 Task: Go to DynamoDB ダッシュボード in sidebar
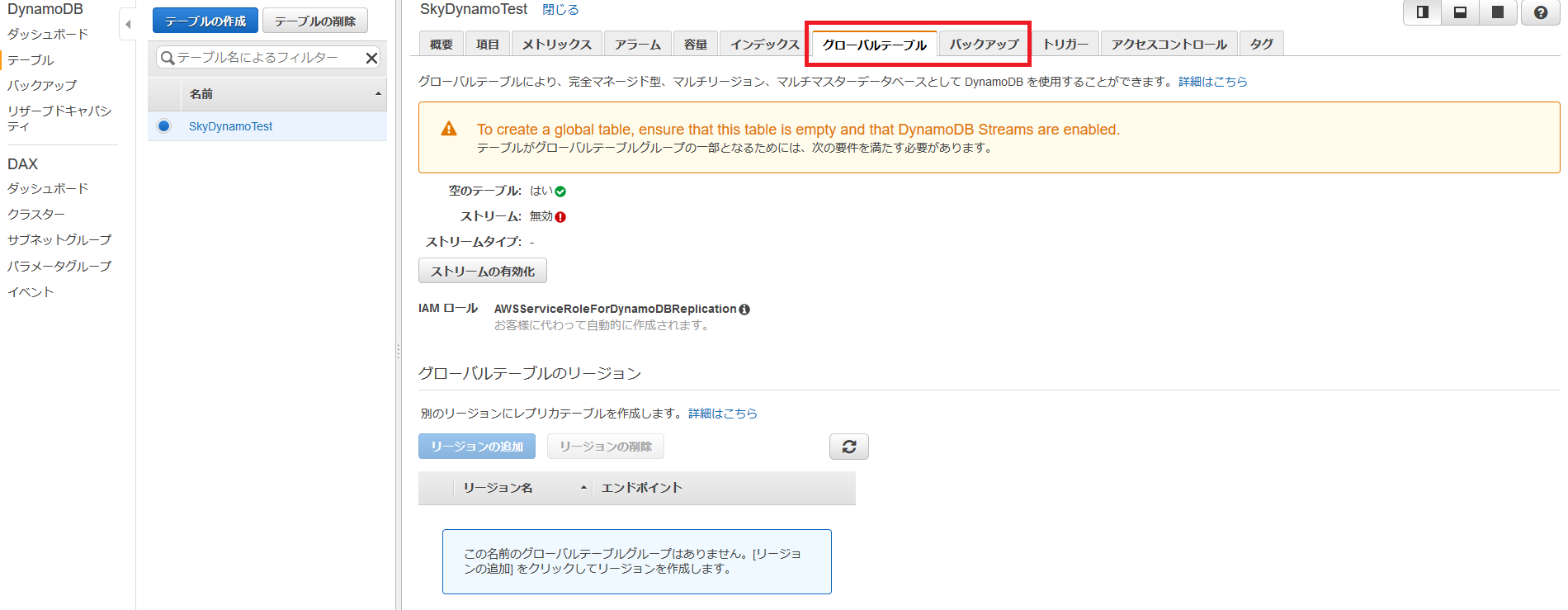[x=48, y=34]
